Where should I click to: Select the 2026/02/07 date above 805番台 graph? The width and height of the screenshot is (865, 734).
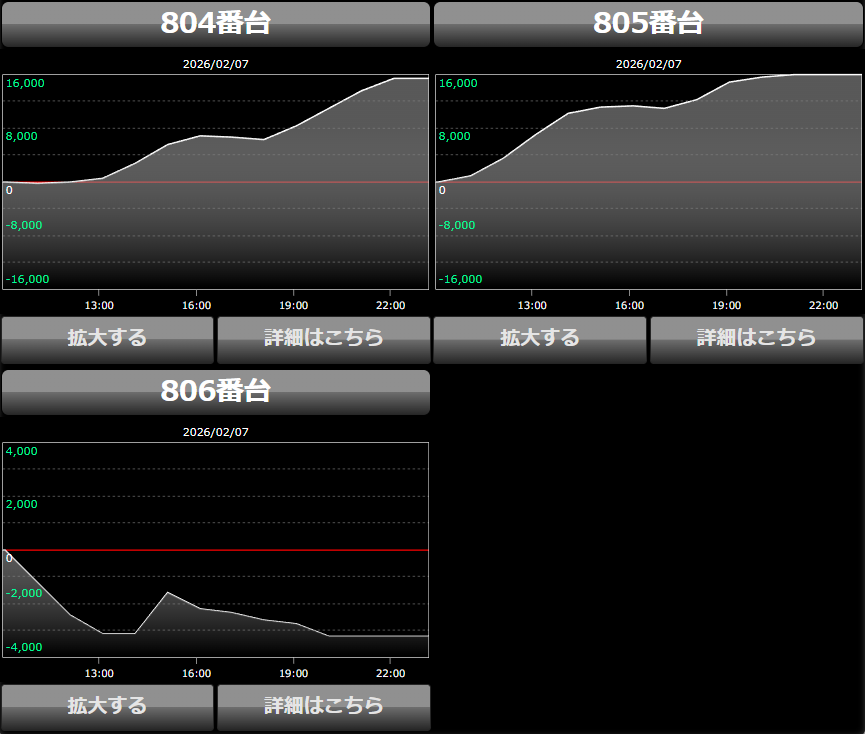[x=648, y=64]
